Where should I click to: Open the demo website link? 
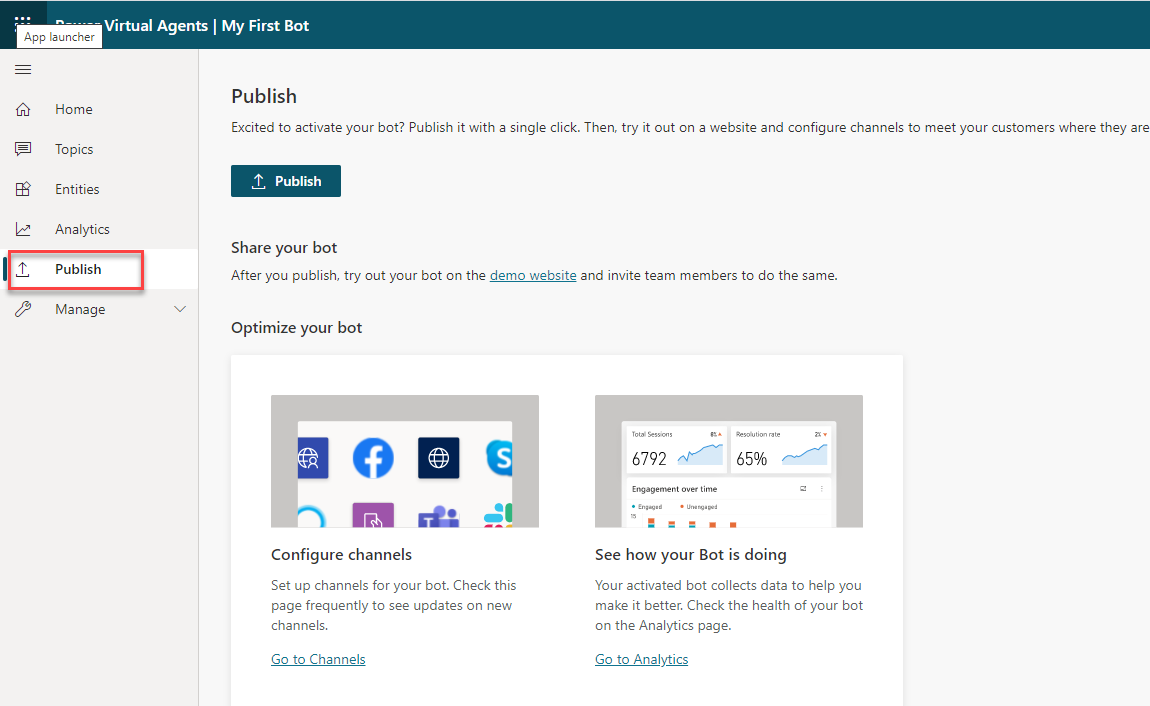533,276
